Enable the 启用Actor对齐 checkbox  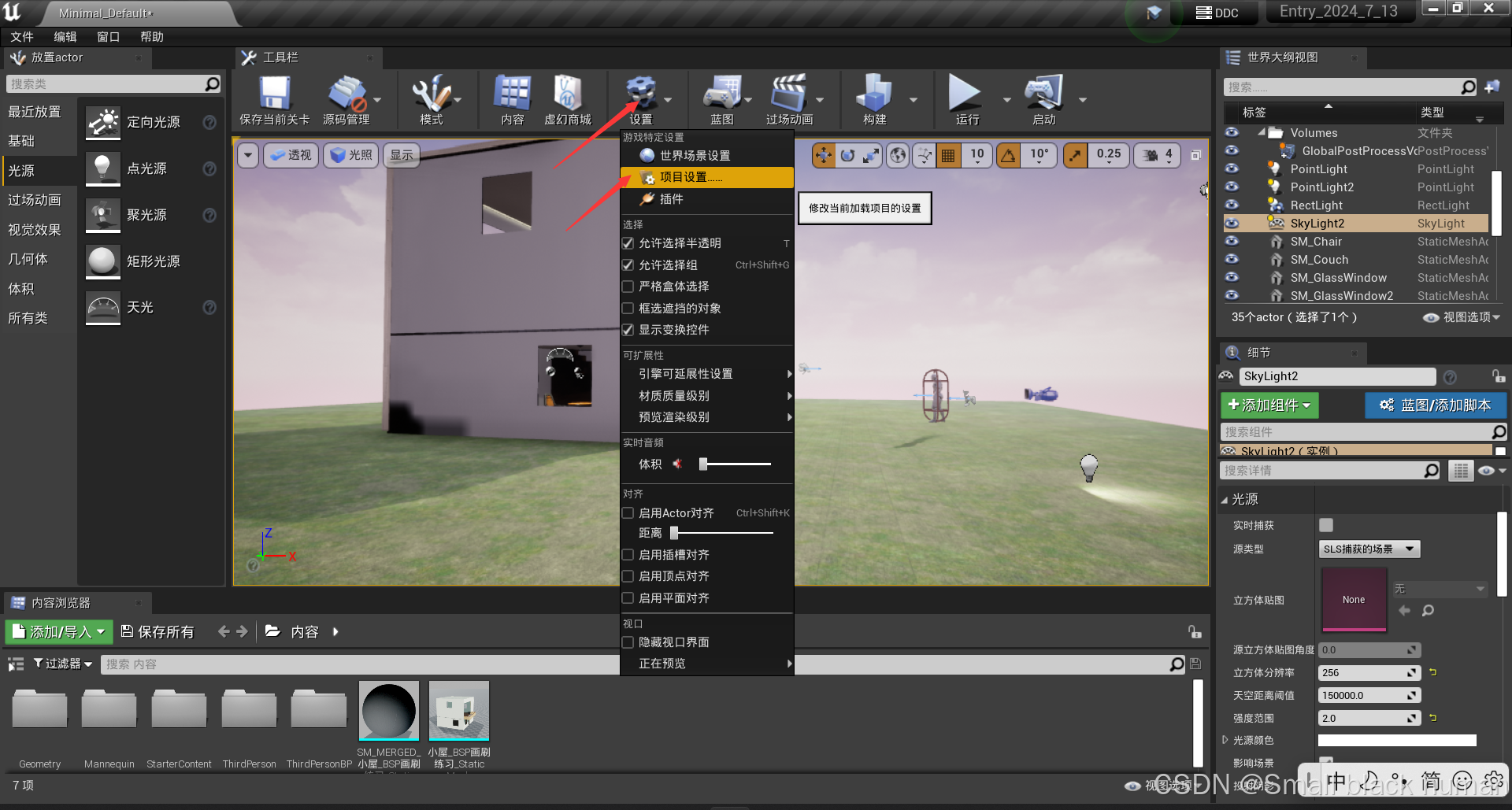[628, 513]
